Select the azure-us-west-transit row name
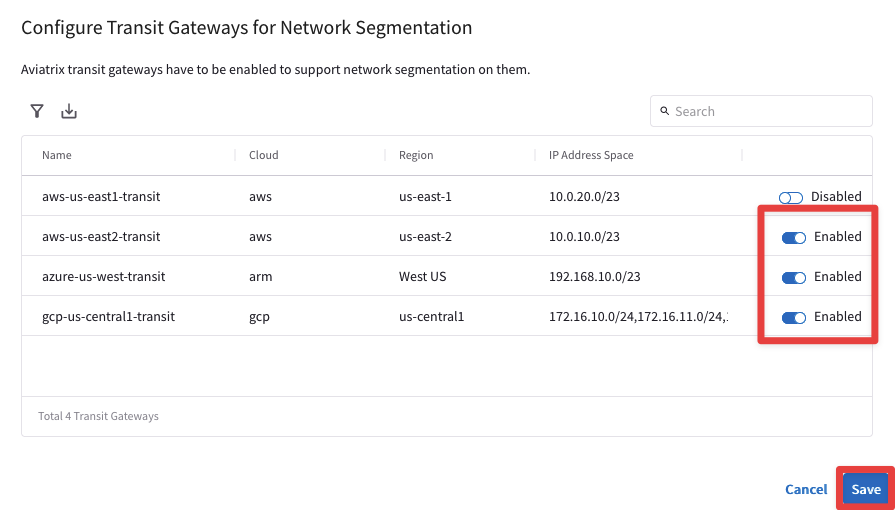The width and height of the screenshot is (895, 510). [104, 277]
